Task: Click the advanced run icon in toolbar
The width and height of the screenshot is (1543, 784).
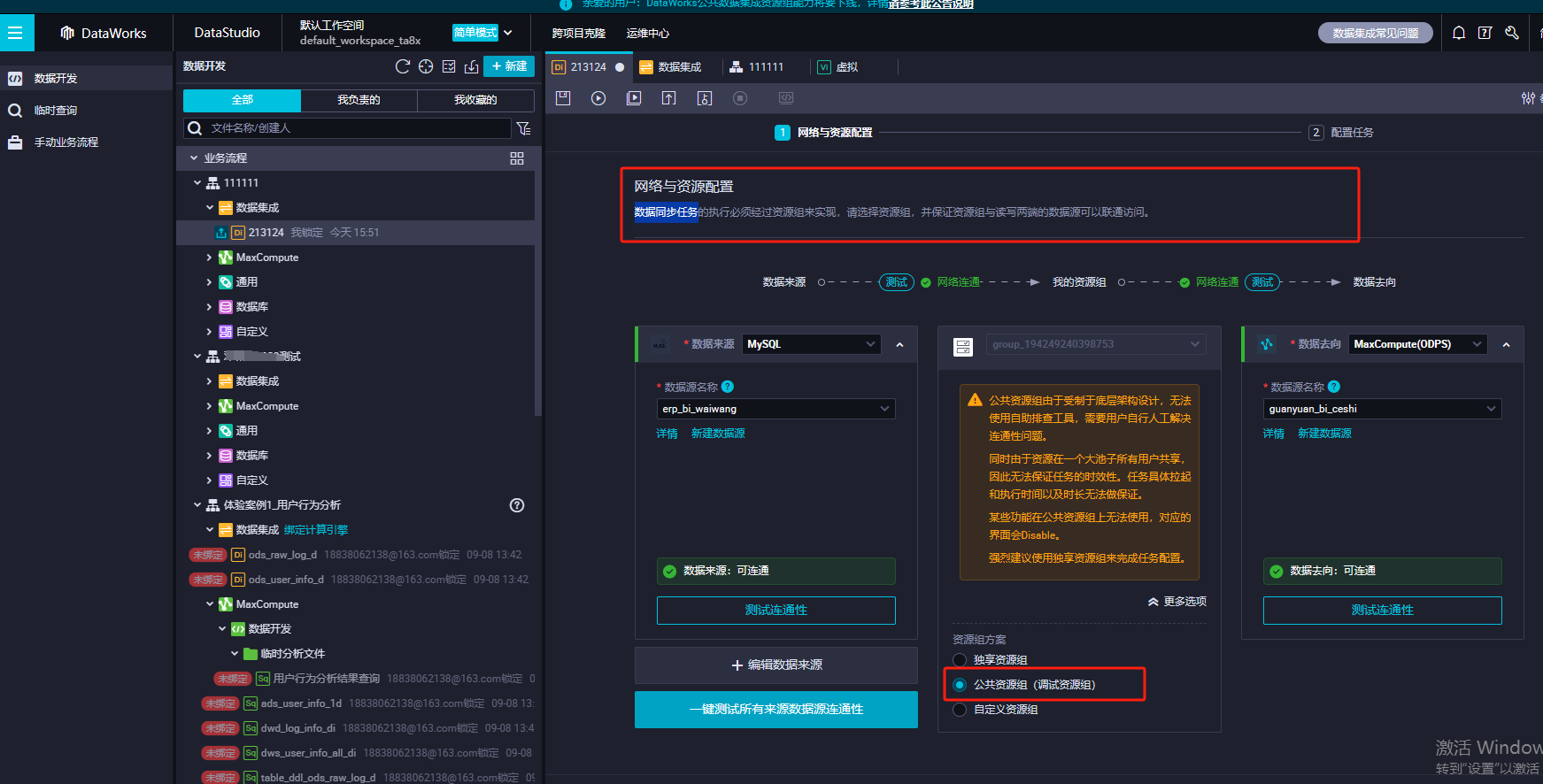Action: pyautogui.click(x=634, y=98)
